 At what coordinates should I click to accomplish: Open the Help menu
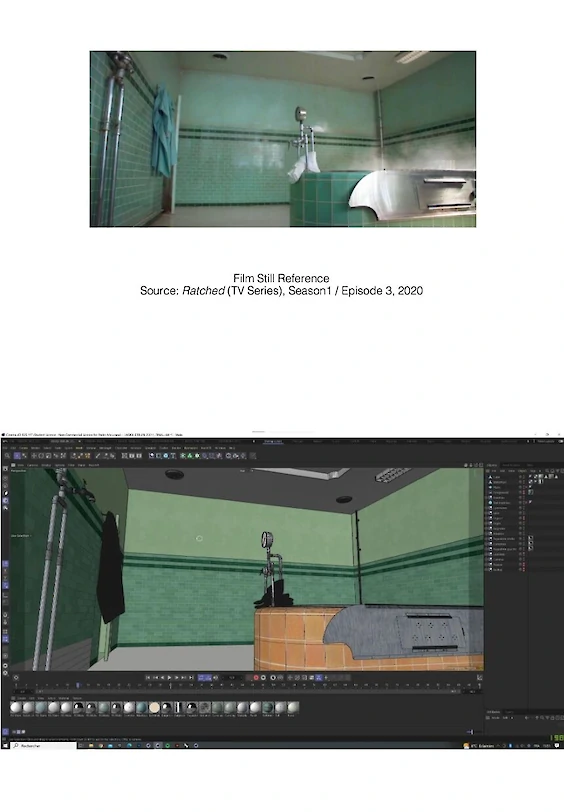tap(232, 448)
